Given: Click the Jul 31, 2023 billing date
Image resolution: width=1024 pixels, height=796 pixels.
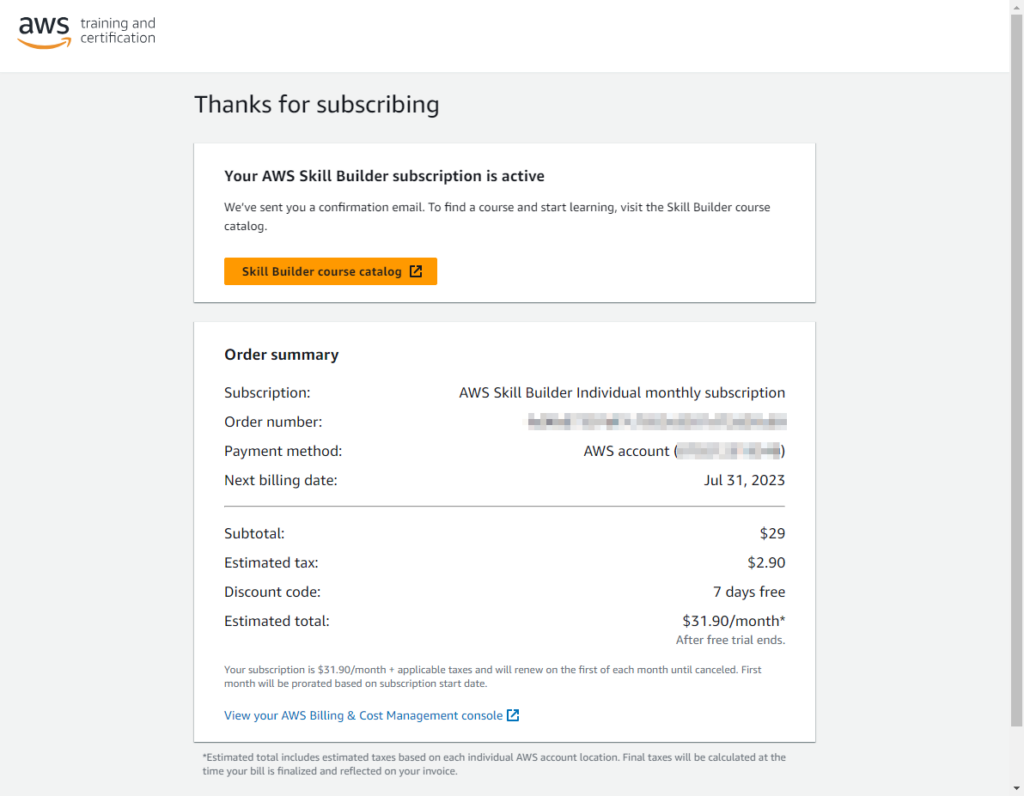Looking at the screenshot, I should 744,480.
